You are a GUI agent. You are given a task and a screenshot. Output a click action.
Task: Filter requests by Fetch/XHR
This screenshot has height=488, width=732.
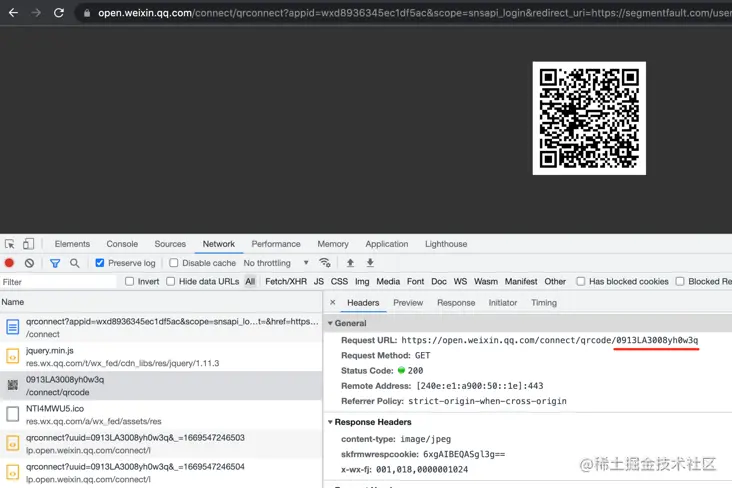pos(286,281)
